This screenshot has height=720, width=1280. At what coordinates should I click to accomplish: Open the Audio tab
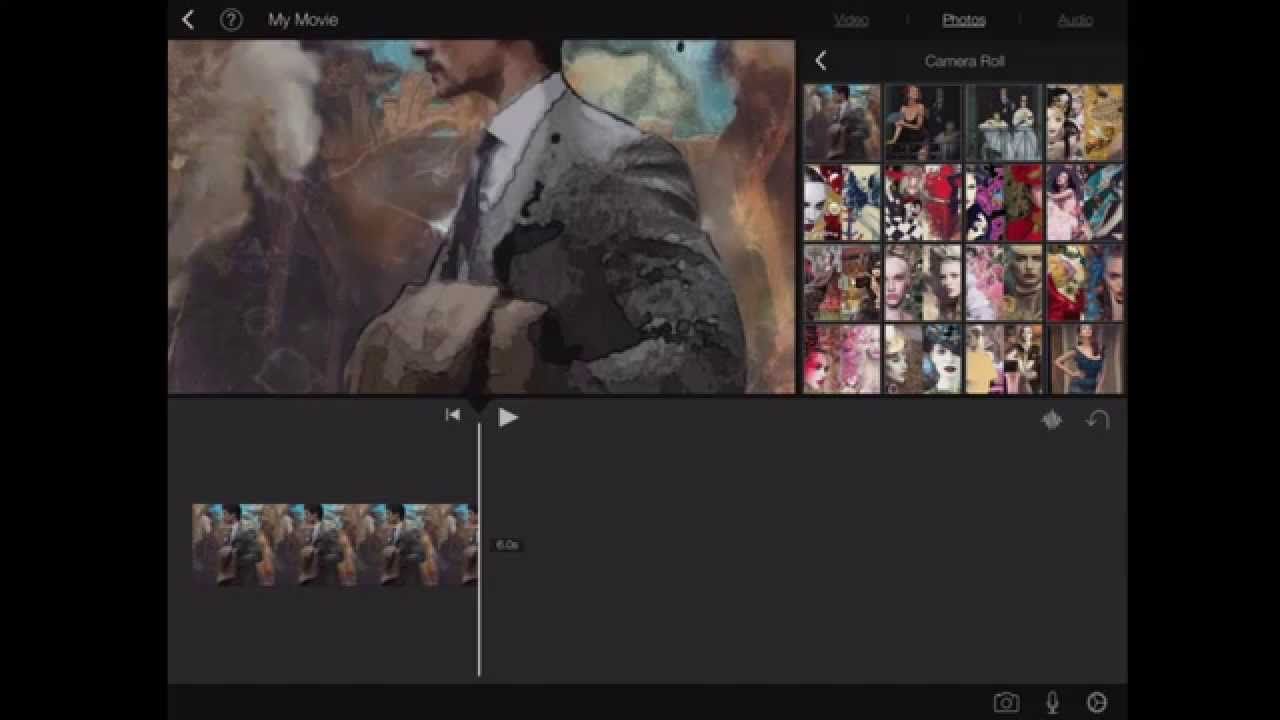click(1075, 20)
